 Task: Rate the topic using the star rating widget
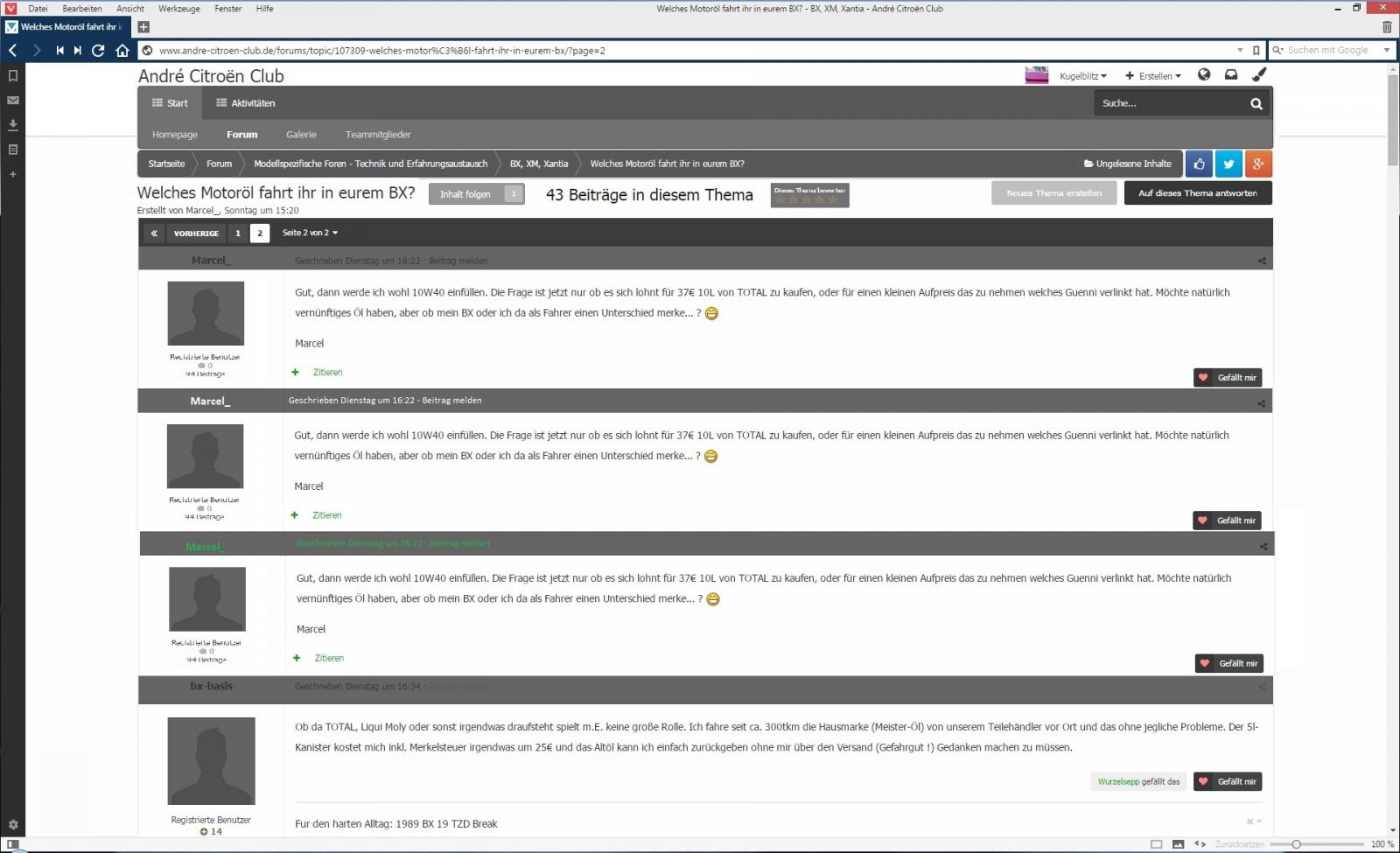(806, 199)
